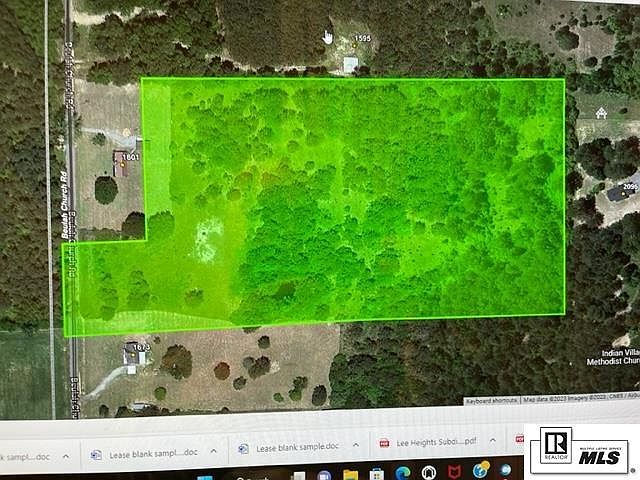Click the Indian Village Methodist Church label
640x480 pixels.
[613, 357]
